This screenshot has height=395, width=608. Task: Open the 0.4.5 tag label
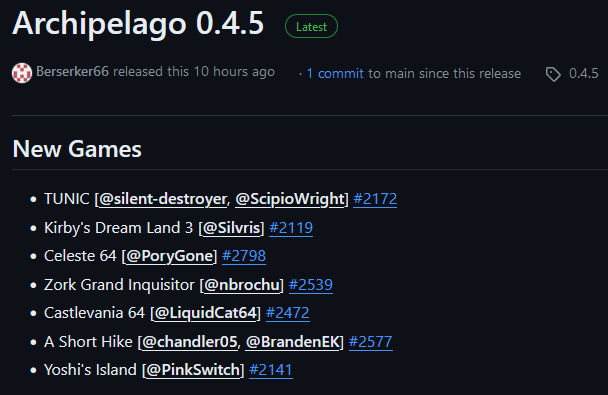click(584, 74)
